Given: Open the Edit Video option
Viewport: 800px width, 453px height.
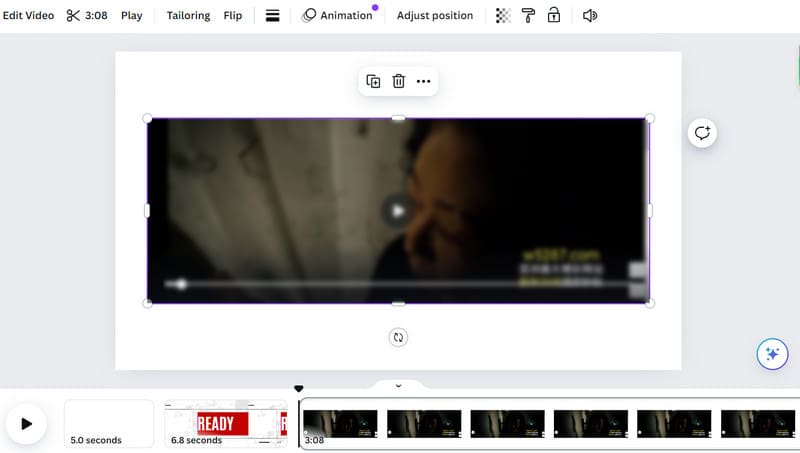Looking at the screenshot, I should 28,15.
